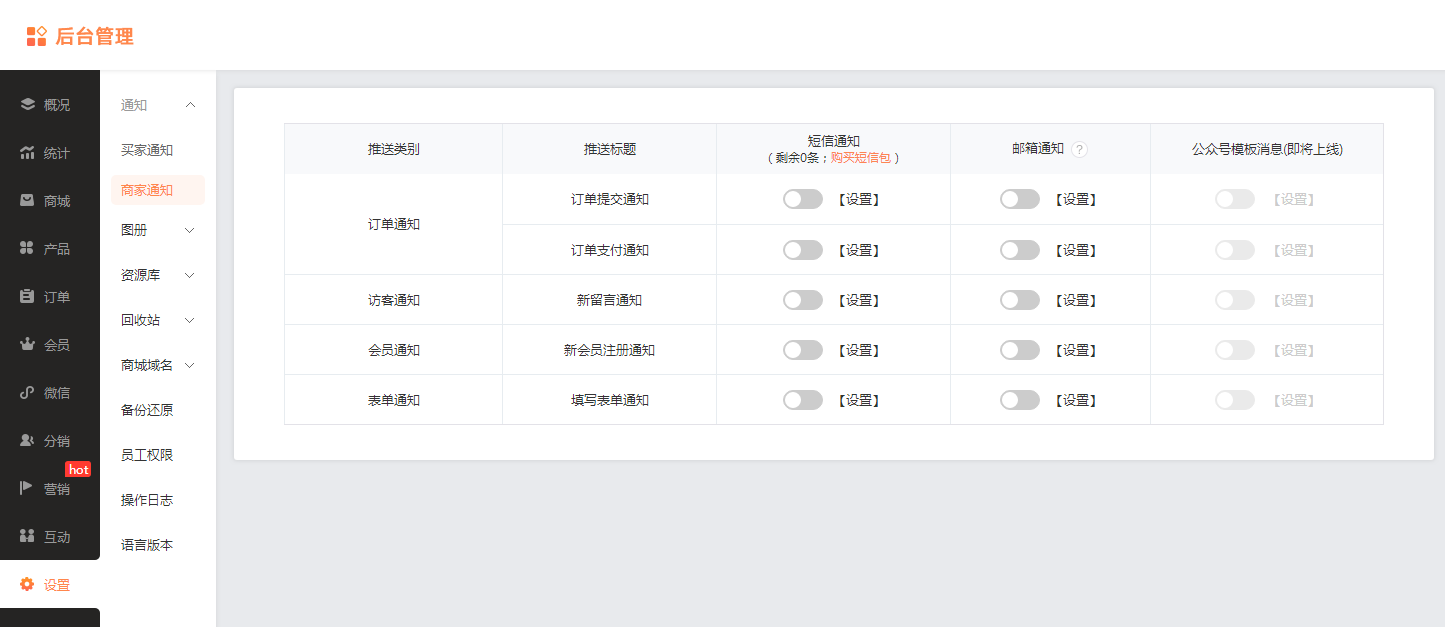The height and width of the screenshot is (627, 1445).
Task: Open SMS 设置 for 订单提交通知
Action: pyautogui.click(x=859, y=199)
